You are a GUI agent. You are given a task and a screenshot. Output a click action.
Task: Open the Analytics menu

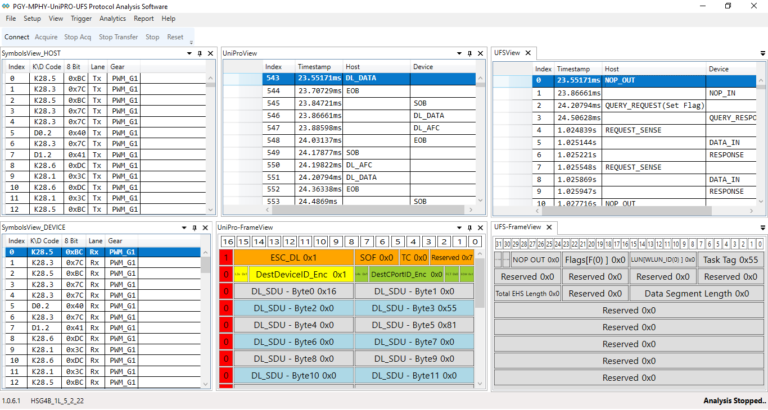113,19
